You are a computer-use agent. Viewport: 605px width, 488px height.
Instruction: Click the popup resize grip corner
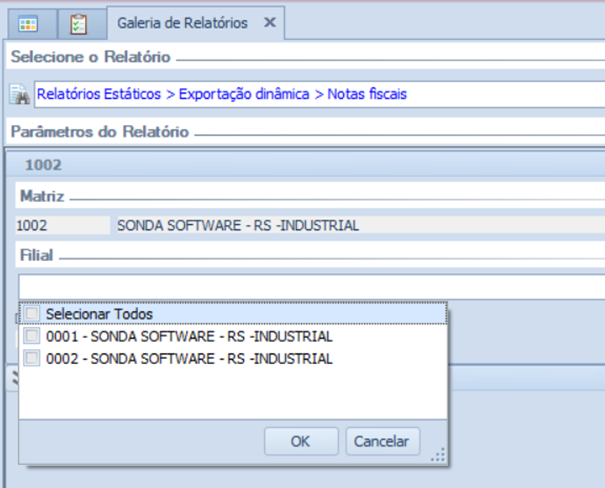point(438,455)
